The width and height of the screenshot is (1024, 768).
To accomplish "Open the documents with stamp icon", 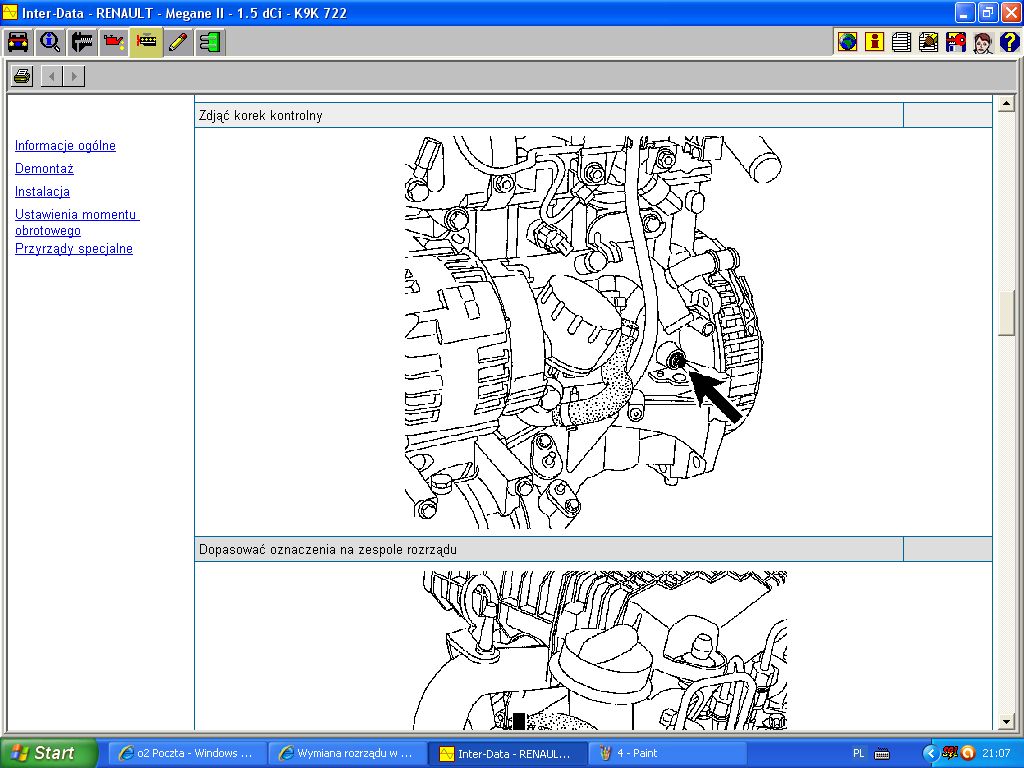I will [929, 42].
